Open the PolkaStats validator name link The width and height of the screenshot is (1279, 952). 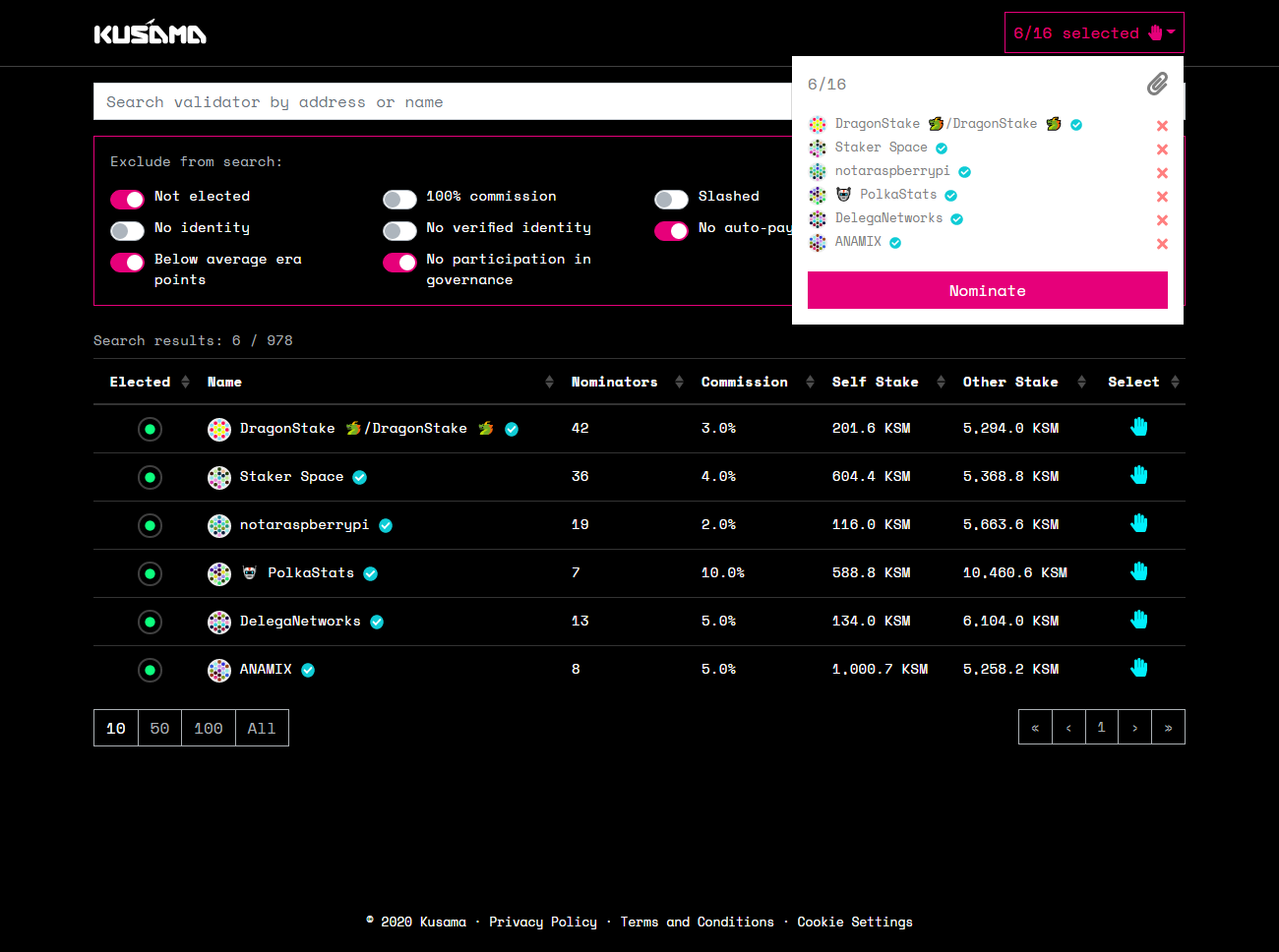298,572
